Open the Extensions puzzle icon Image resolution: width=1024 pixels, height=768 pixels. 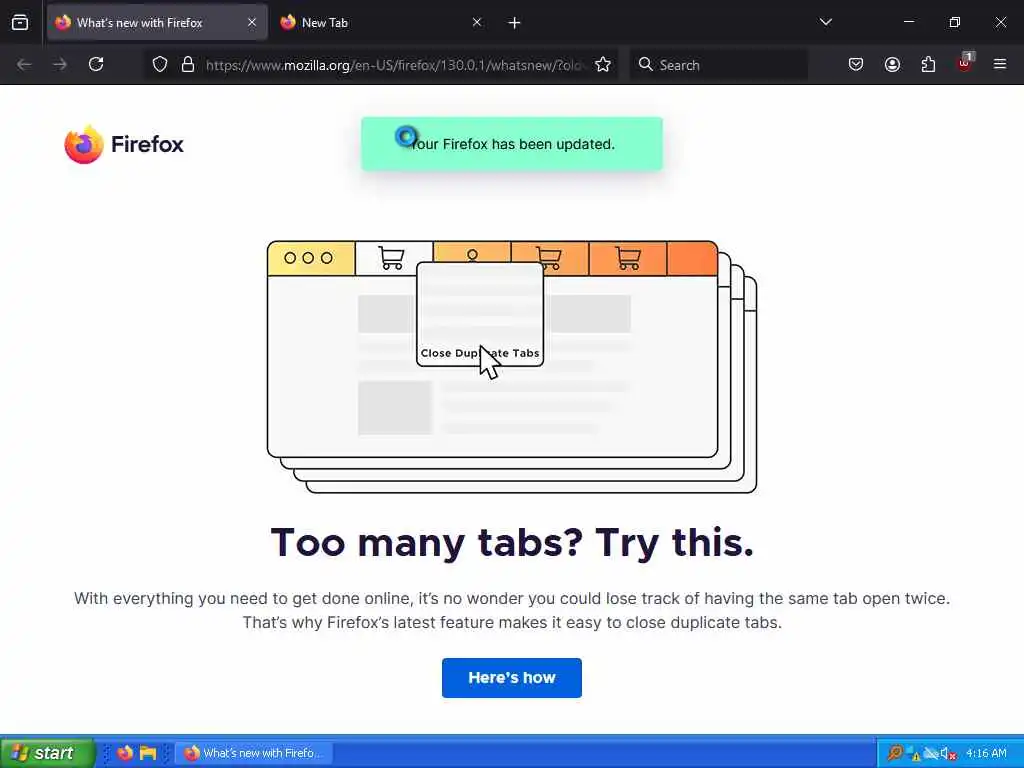point(928,65)
